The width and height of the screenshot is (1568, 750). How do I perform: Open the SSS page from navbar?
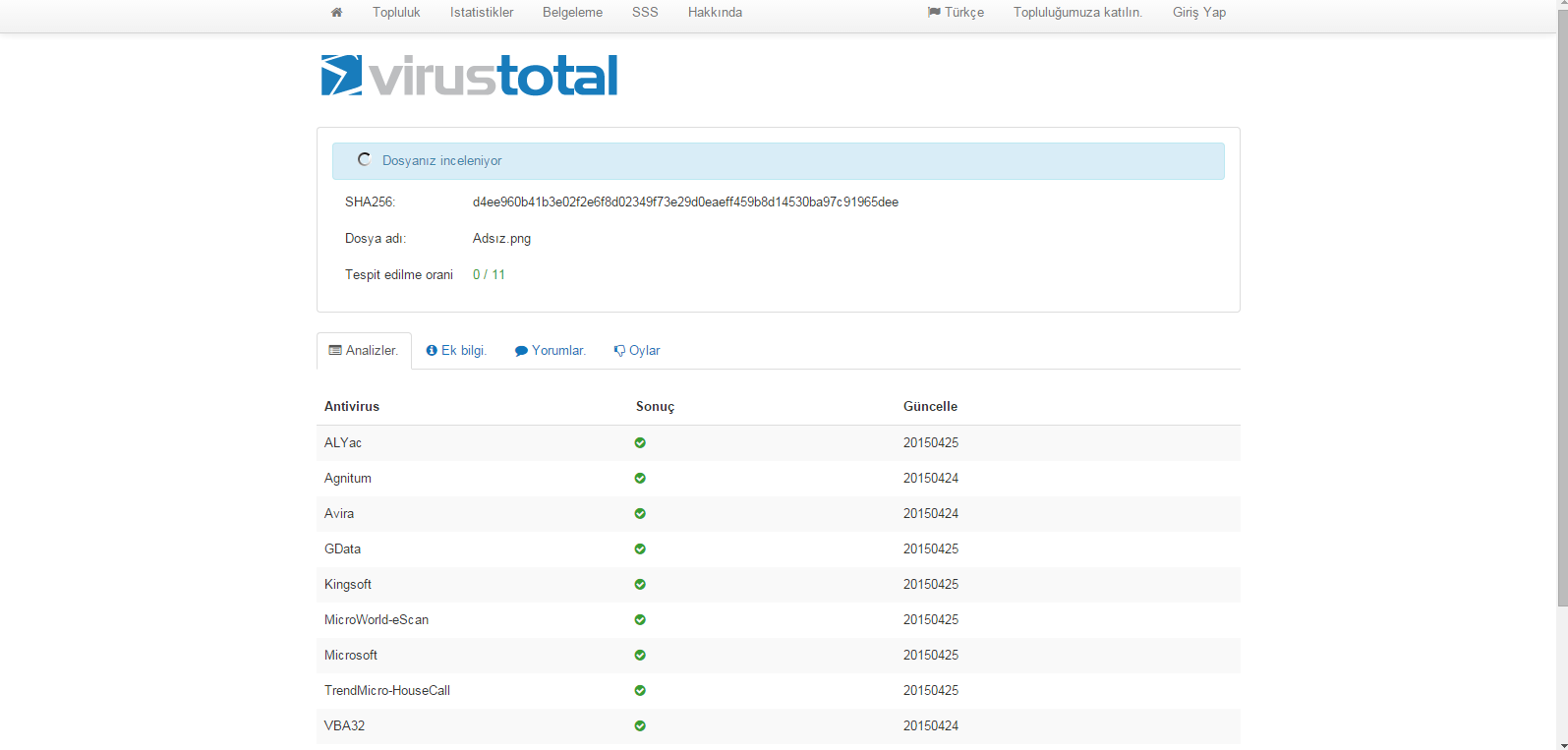(645, 13)
